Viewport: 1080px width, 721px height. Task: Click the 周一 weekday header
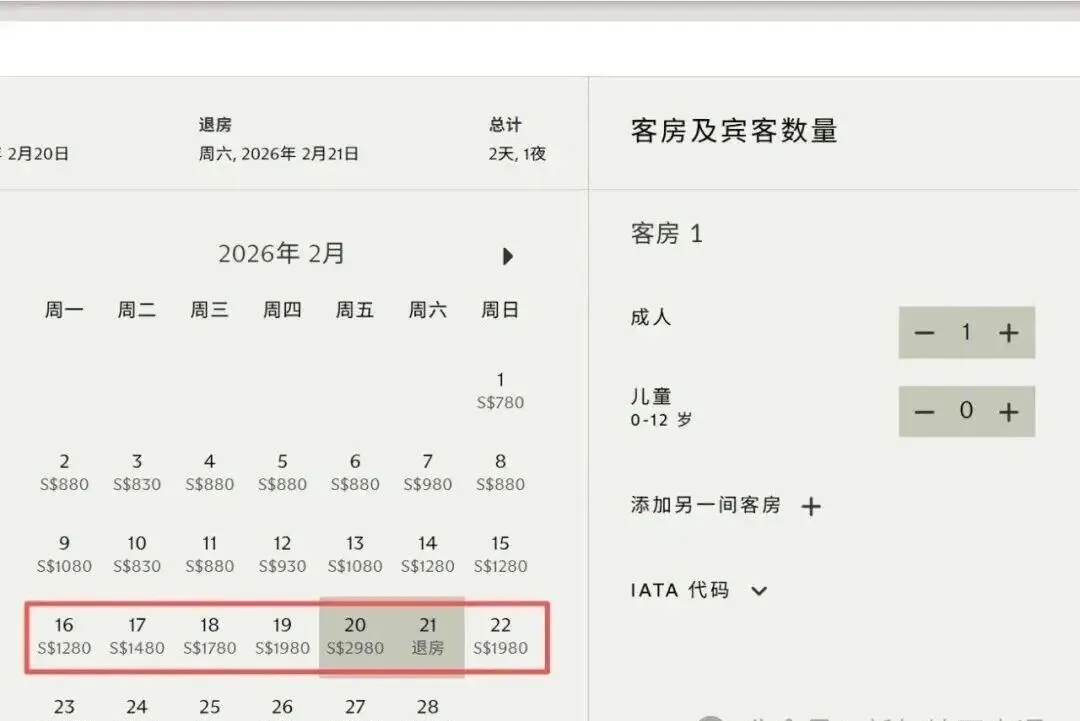(64, 310)
